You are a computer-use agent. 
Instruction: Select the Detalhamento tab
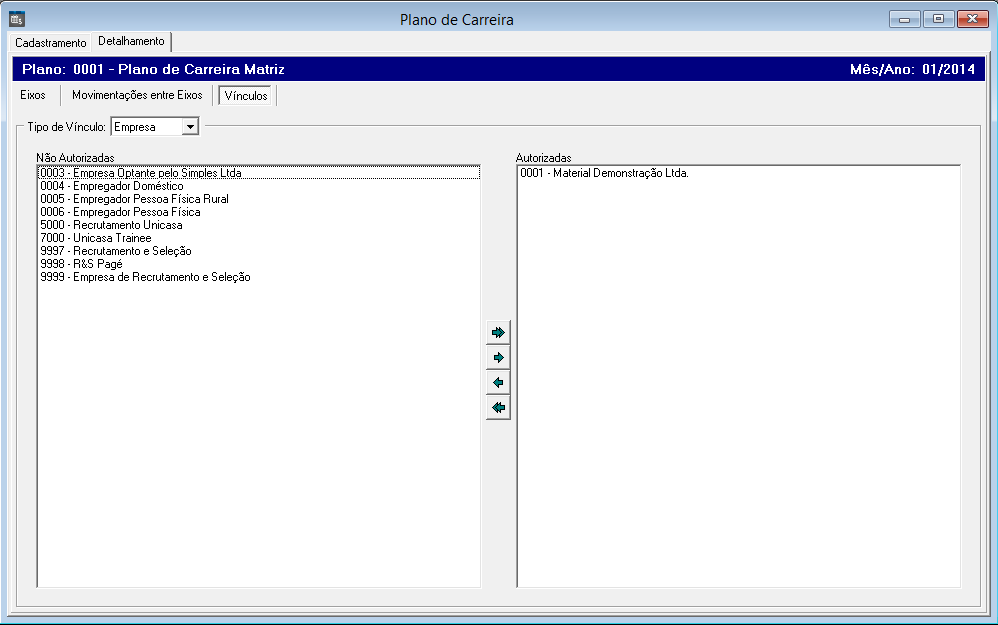point(131,41)
